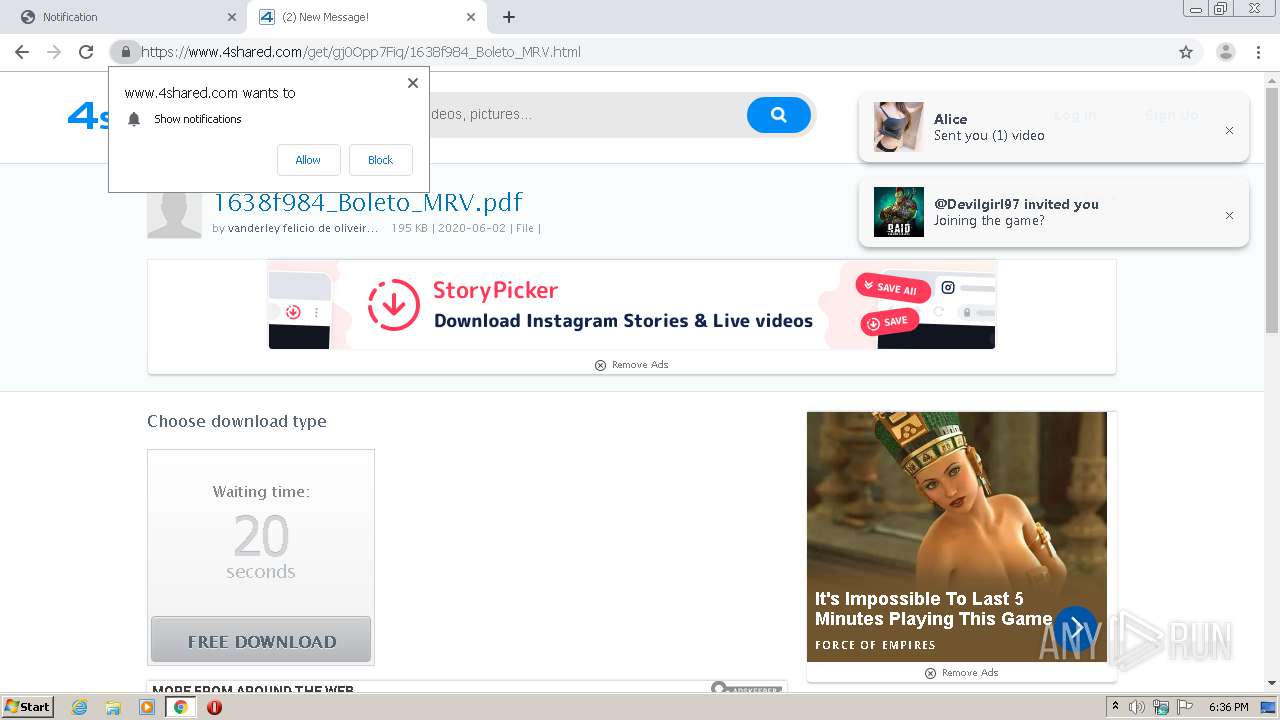Click the padlock site info icon
1280x720 pixels.
[125, 52]
